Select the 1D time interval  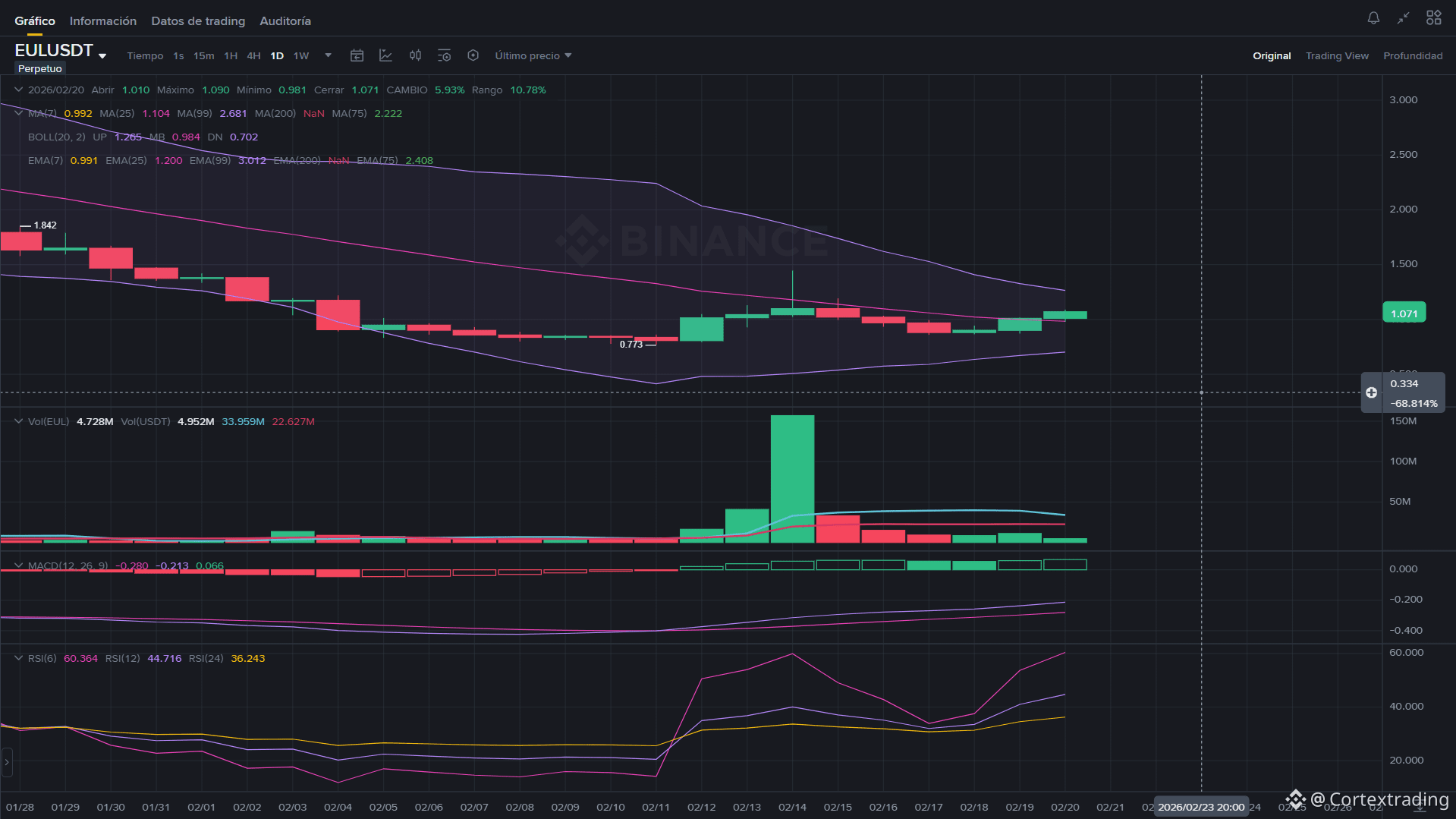pyautogui.click(x=277, y=55)
